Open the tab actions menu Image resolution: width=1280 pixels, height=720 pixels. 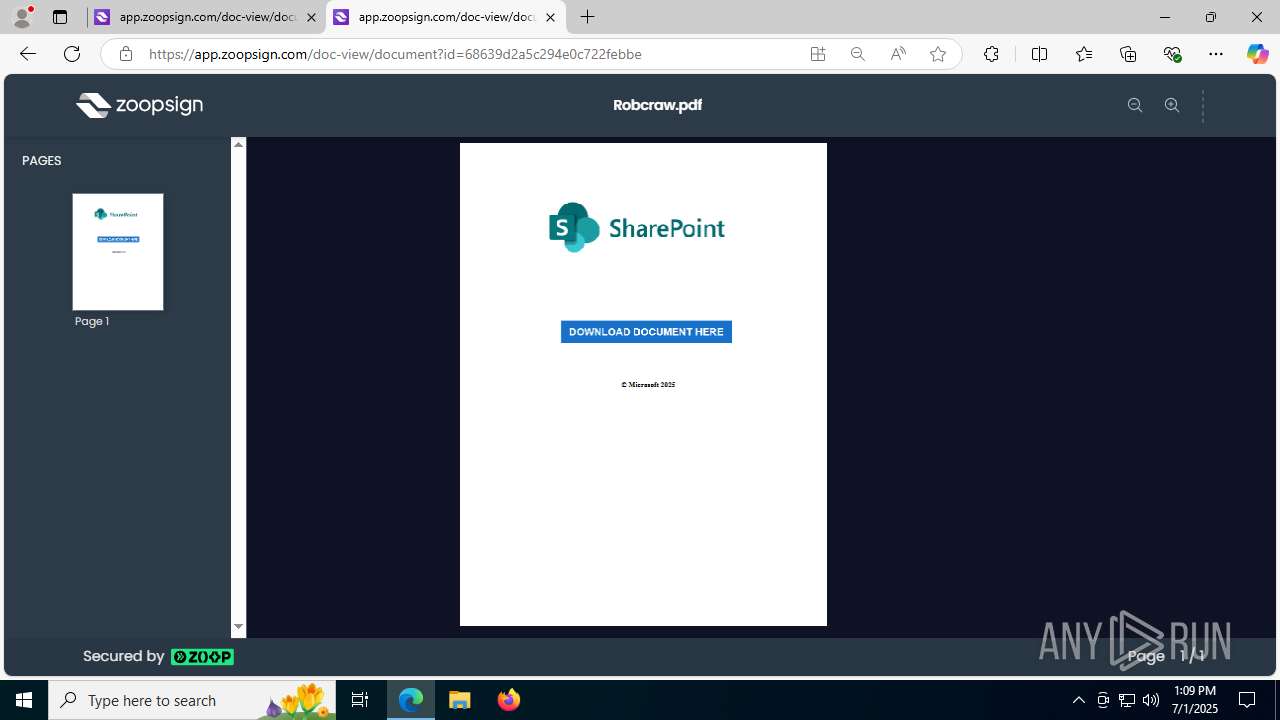click(x=60, y=17)
